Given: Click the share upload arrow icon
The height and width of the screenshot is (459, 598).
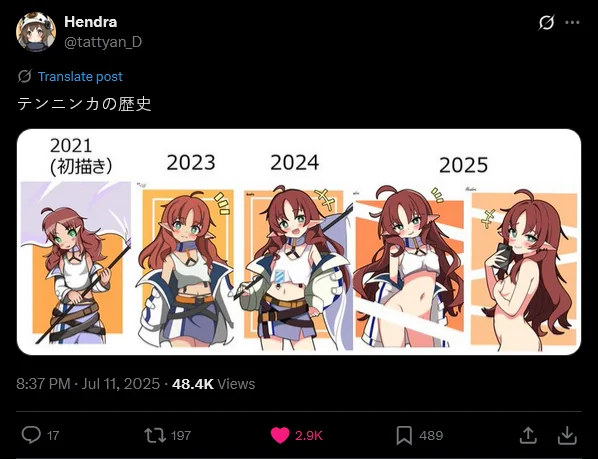Looking at the screenshot, I should tap(528, 435).
